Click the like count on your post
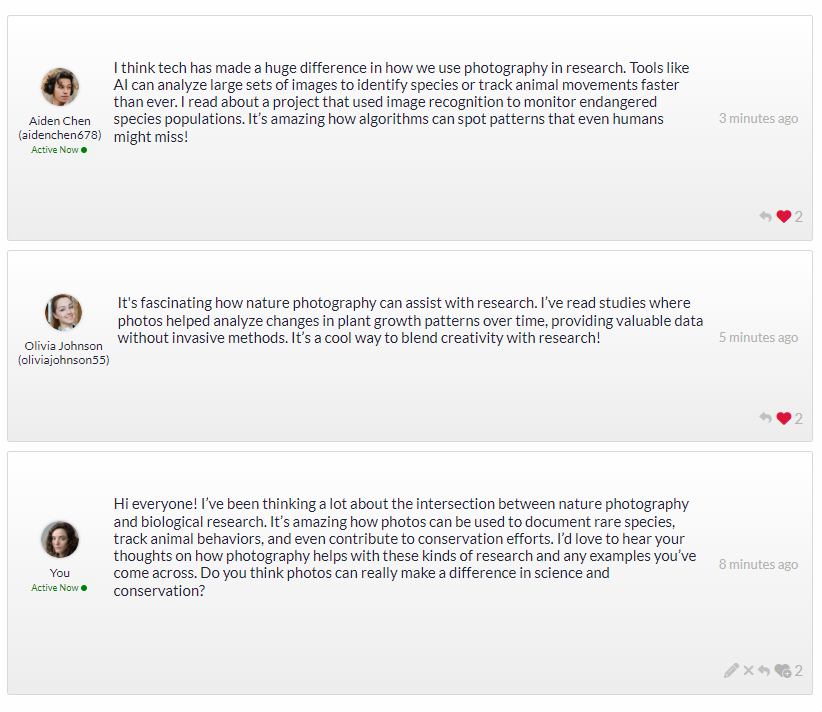 [798, 671]
